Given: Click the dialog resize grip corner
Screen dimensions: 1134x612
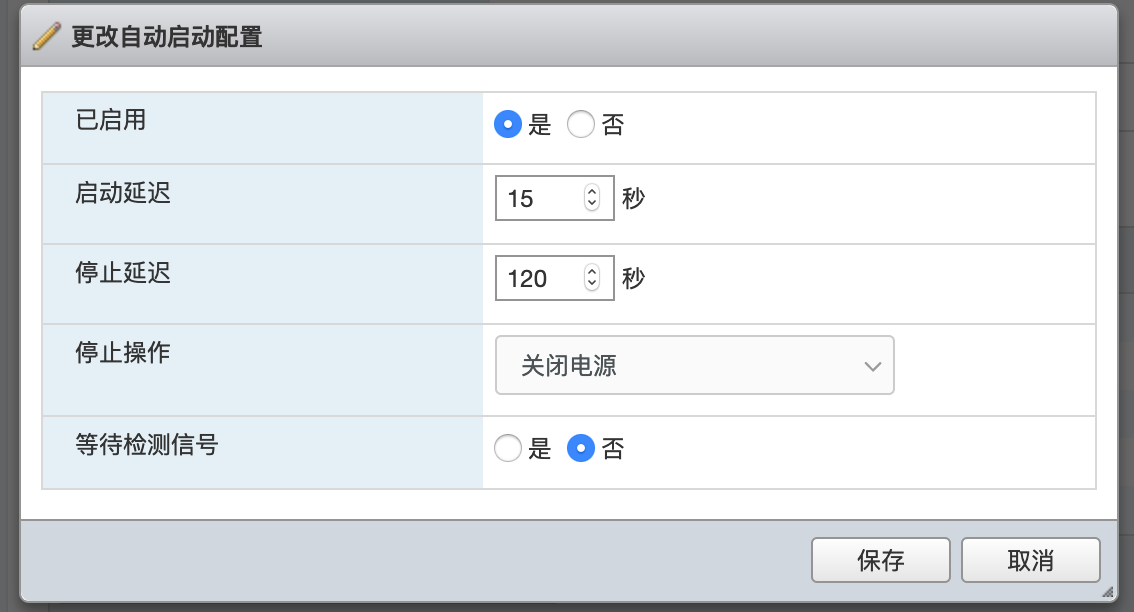Looking at the screenshot, I should coord(1108,592).
